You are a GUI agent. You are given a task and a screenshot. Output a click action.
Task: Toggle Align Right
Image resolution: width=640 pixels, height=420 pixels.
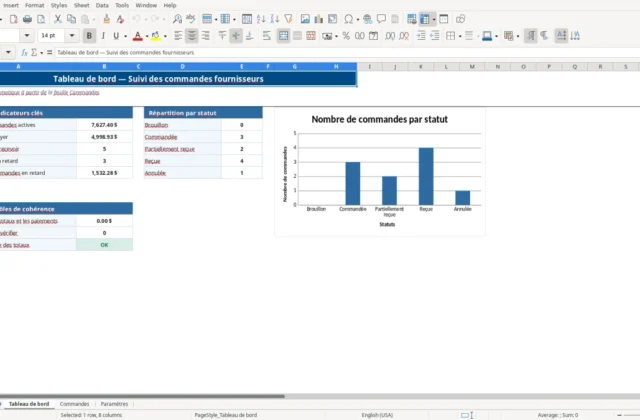pos(205,36)
